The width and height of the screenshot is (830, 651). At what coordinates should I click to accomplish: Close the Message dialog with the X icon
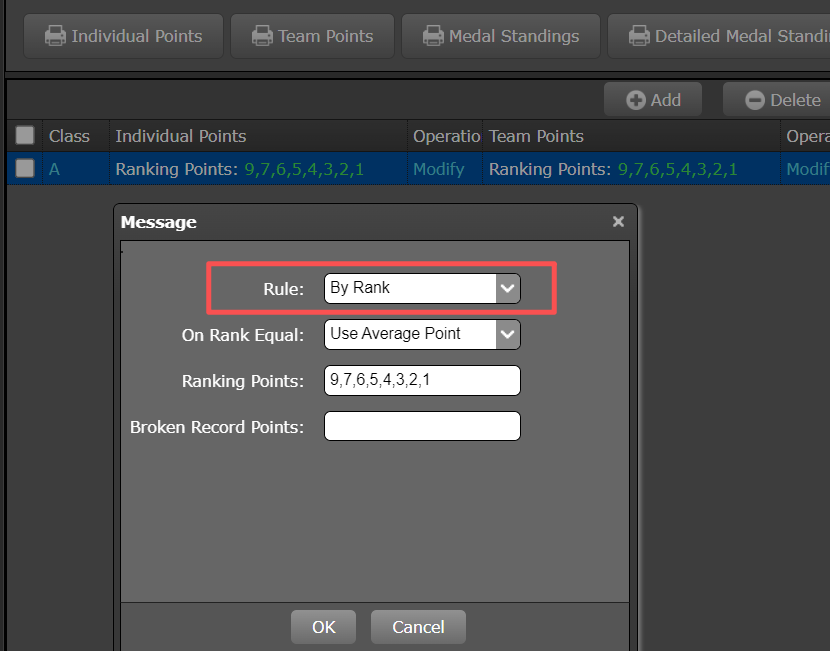pos(618,221)
